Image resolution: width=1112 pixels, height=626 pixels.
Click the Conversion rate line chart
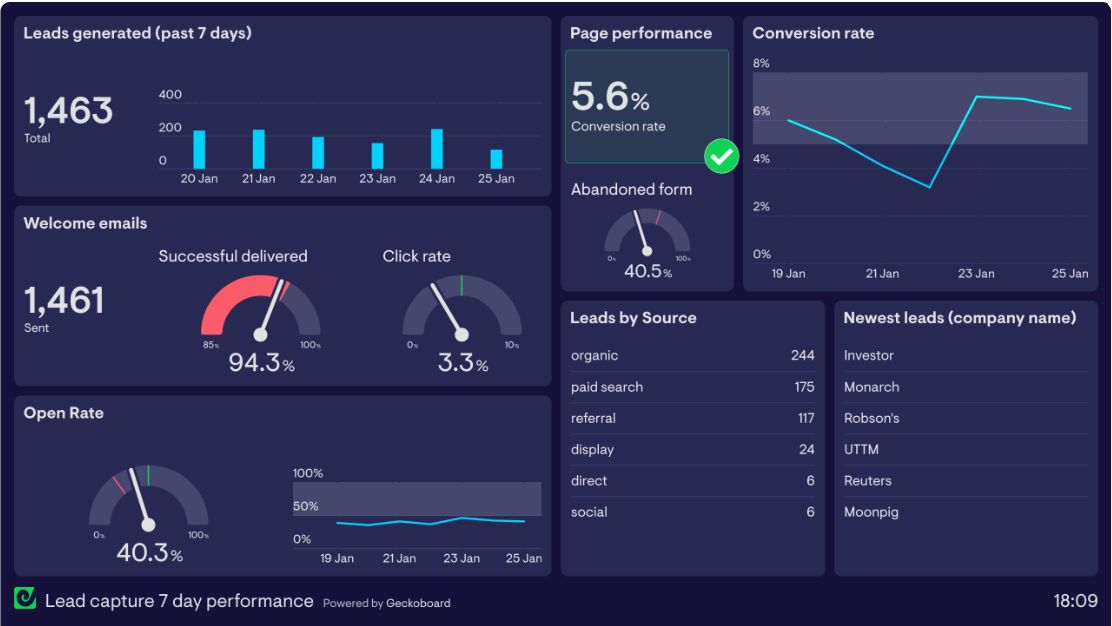coord(929,160)
